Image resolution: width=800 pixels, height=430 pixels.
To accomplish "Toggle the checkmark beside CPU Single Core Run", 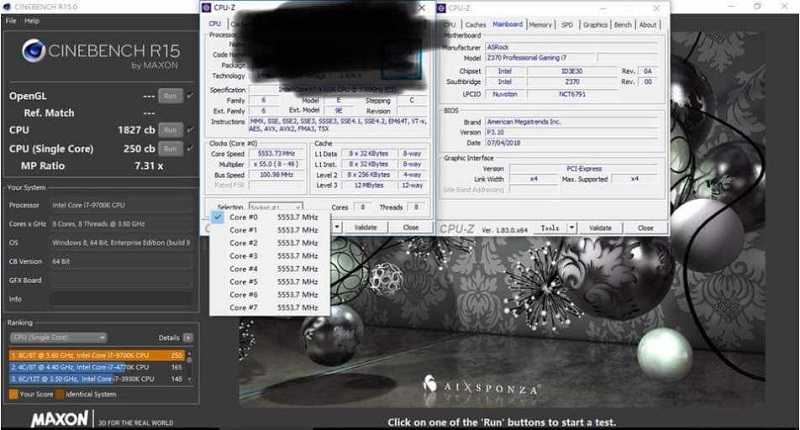I will coord(187,148).
